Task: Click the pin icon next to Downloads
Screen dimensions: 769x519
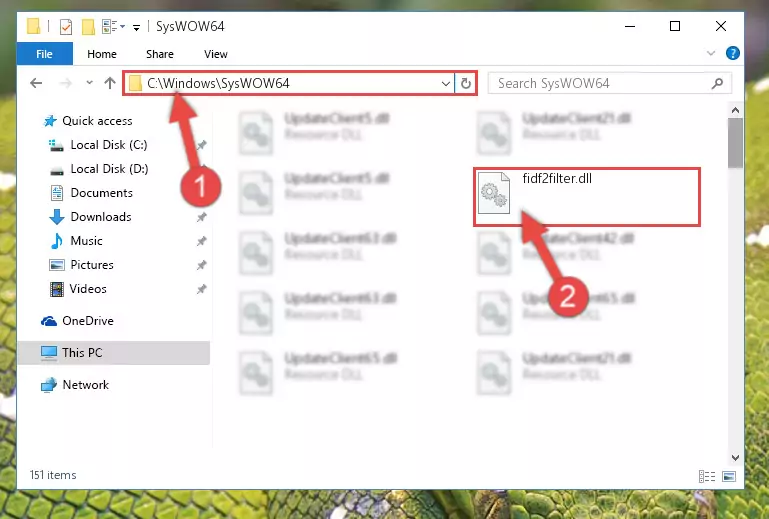Action: click(201, 217)
